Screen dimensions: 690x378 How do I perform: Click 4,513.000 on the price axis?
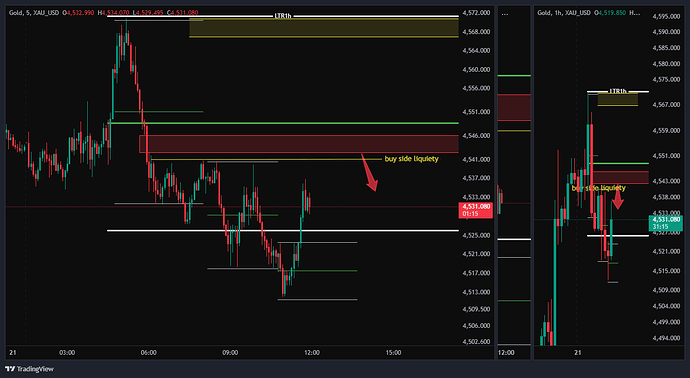[x=476, y=292]
